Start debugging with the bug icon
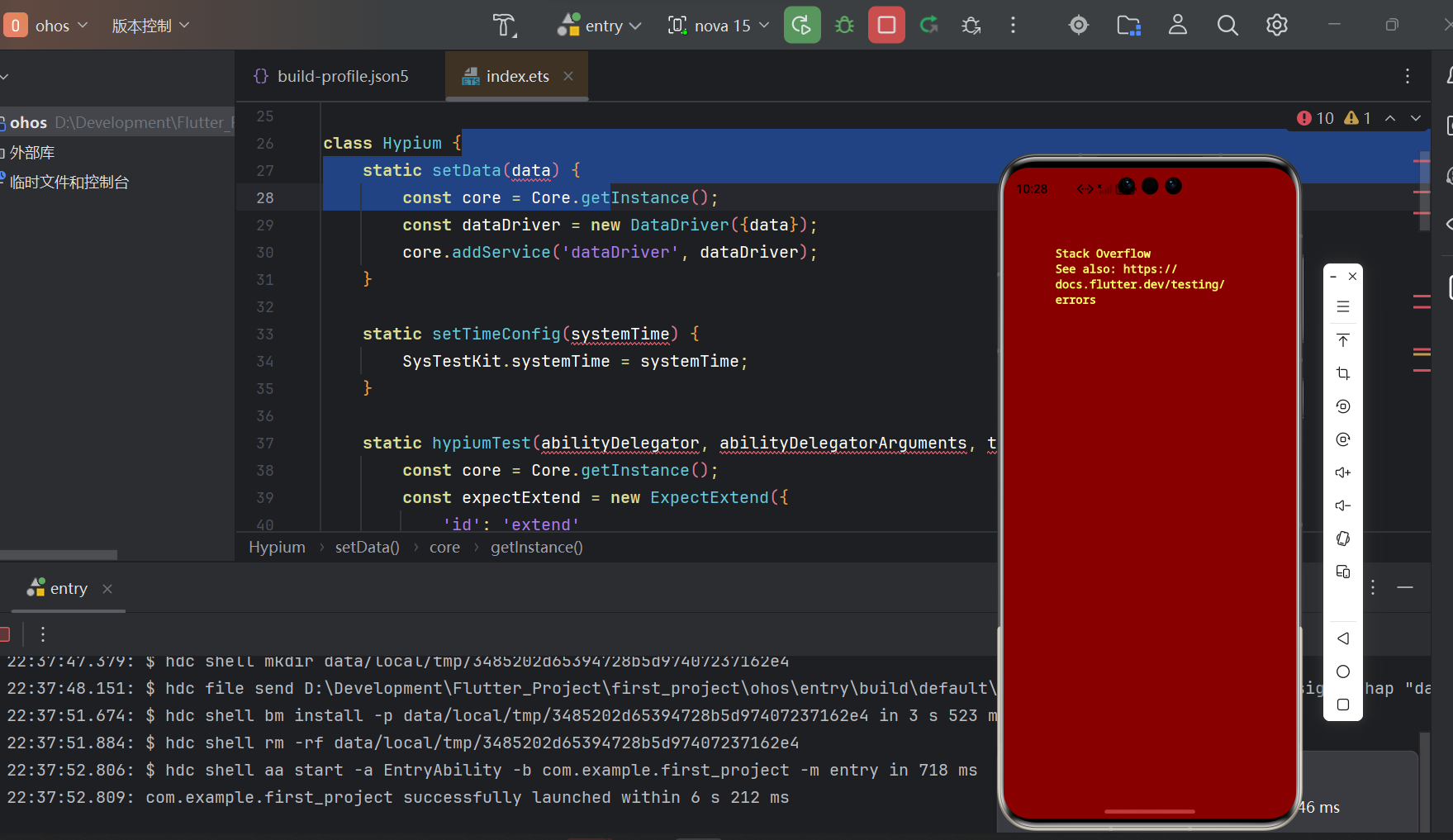 coord(844,26)
